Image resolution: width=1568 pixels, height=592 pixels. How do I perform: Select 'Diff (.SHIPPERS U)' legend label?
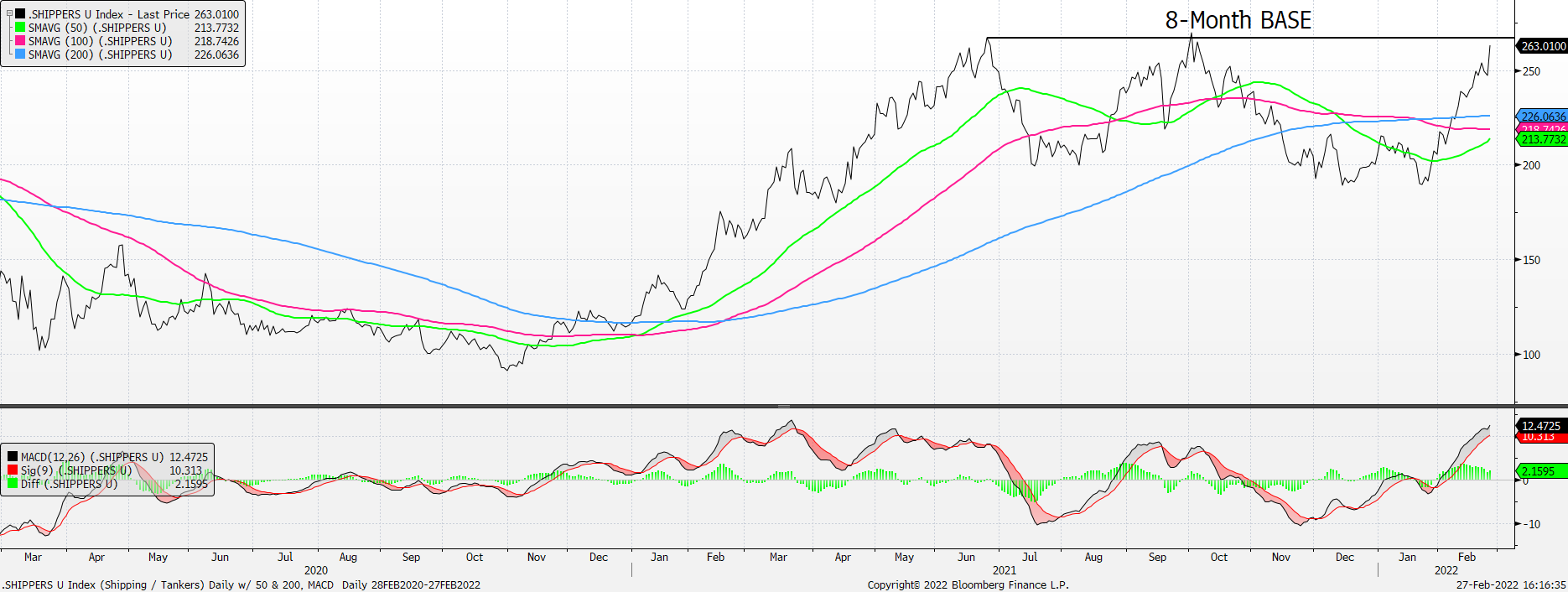pyautogui.click(x=70, y=484)
